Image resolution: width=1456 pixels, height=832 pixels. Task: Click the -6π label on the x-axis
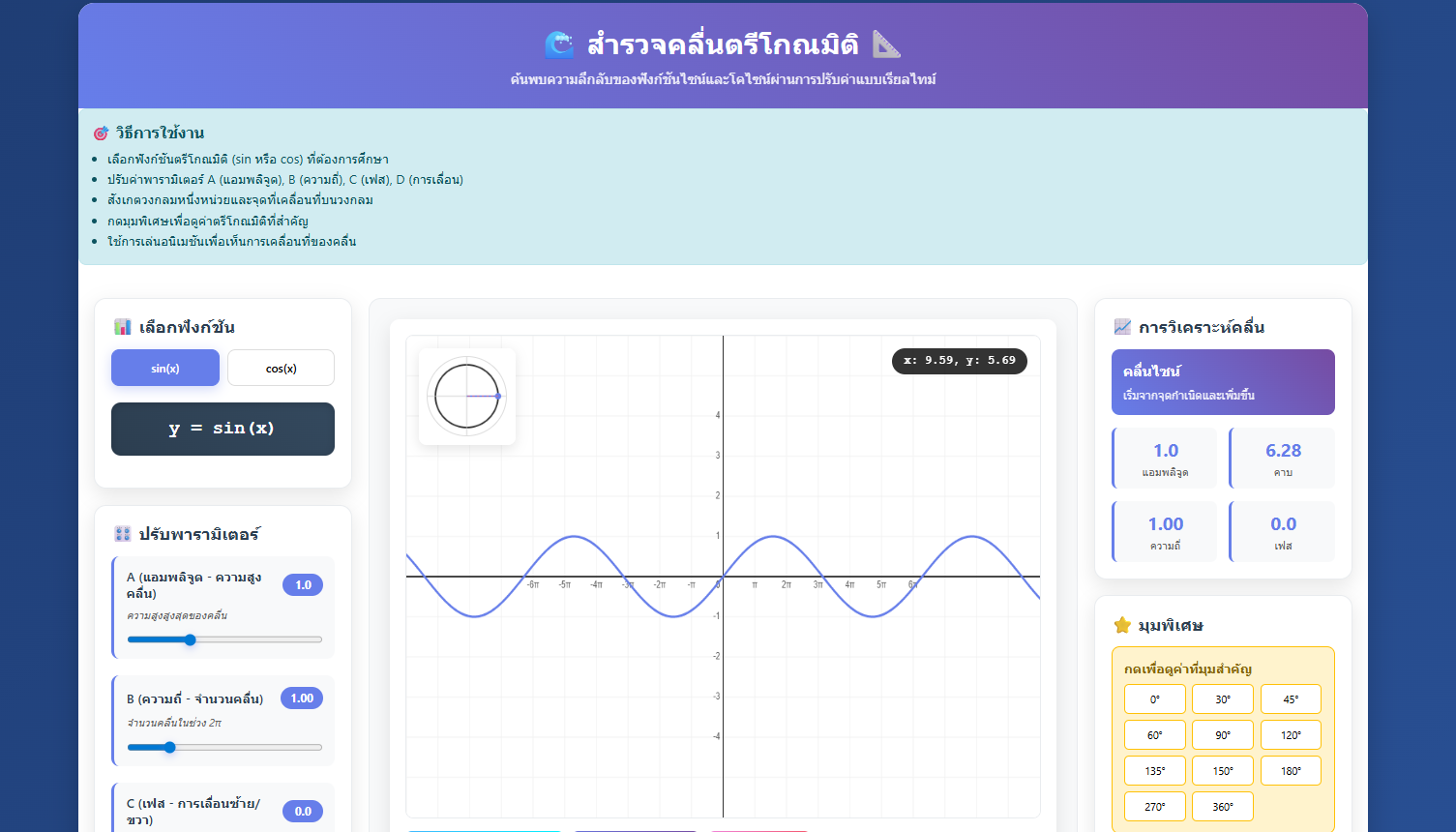tap(533, 585)
